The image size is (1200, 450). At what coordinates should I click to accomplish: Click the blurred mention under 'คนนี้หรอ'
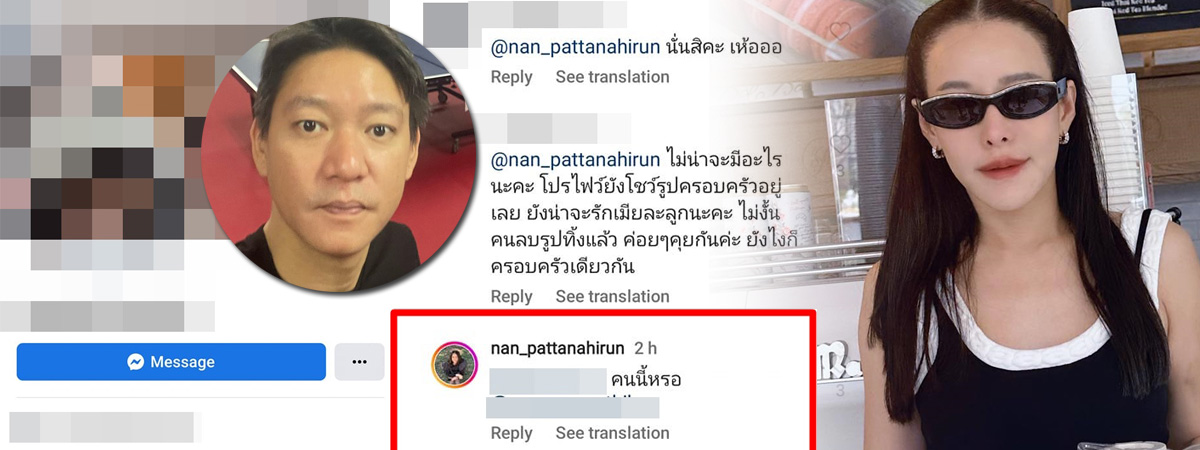pyautogui.click(x=572, y=407)
